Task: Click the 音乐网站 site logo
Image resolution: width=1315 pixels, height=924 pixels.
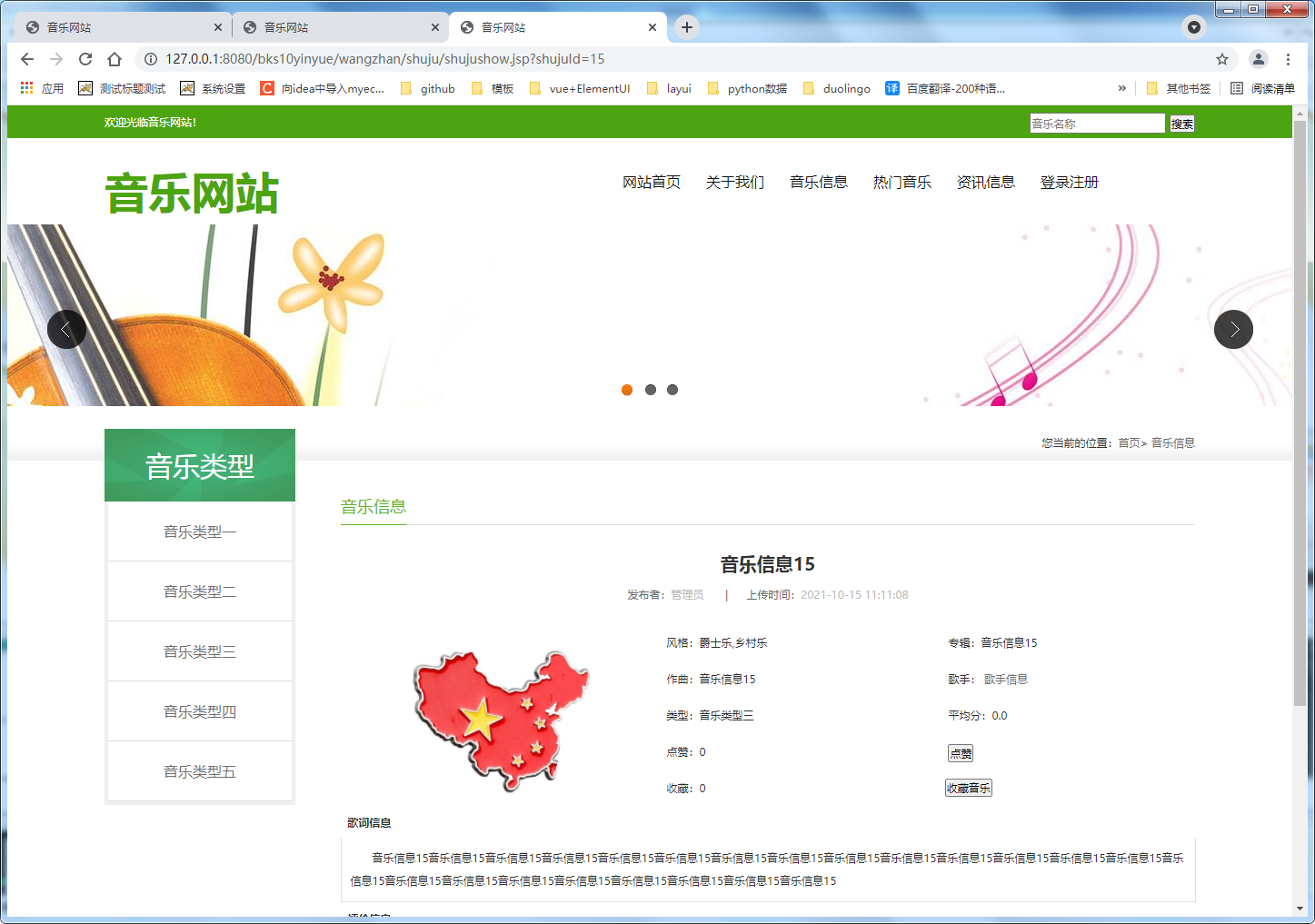Action: pos(192,194)
